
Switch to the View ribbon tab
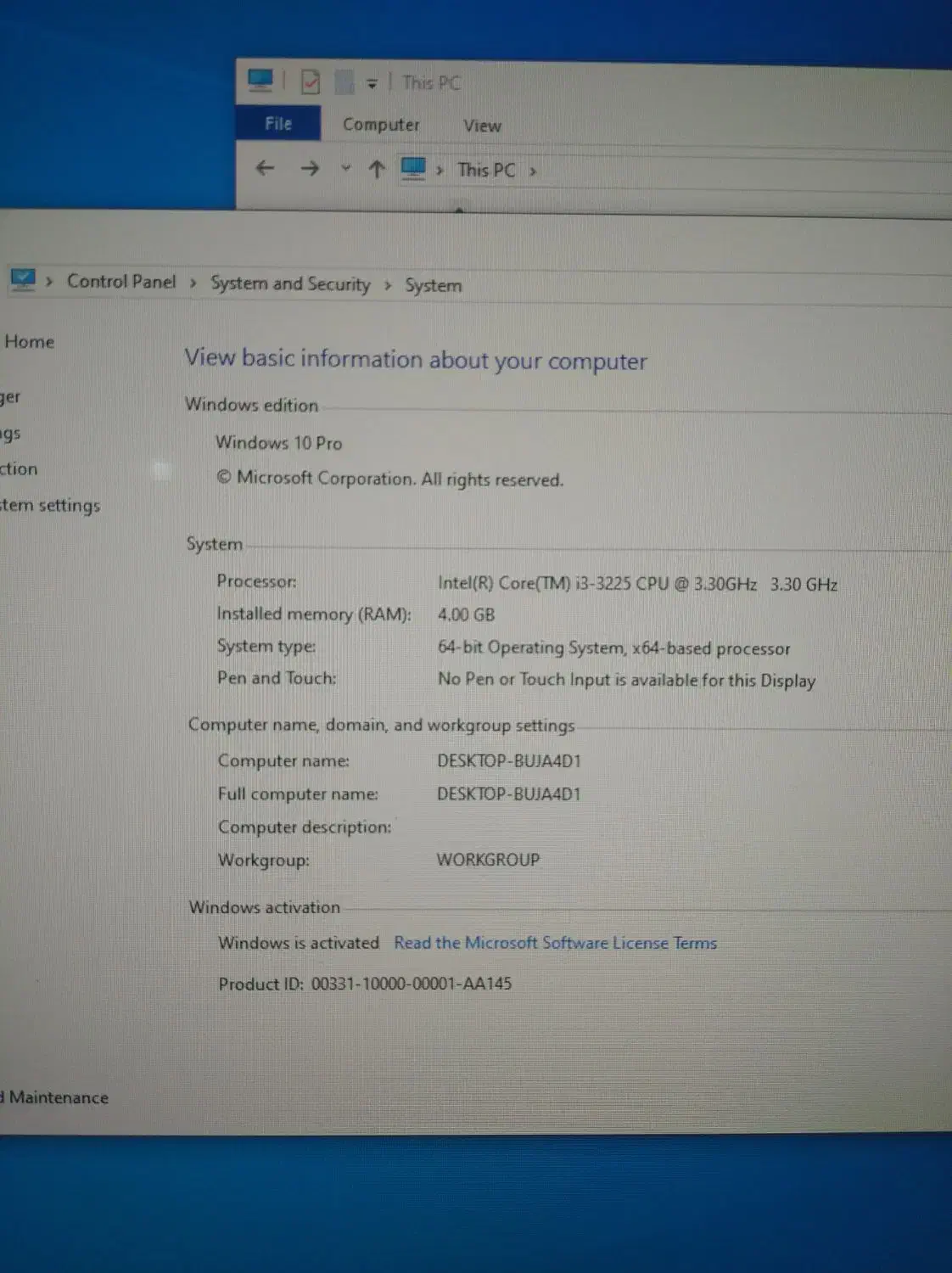(x=482, y=126)
